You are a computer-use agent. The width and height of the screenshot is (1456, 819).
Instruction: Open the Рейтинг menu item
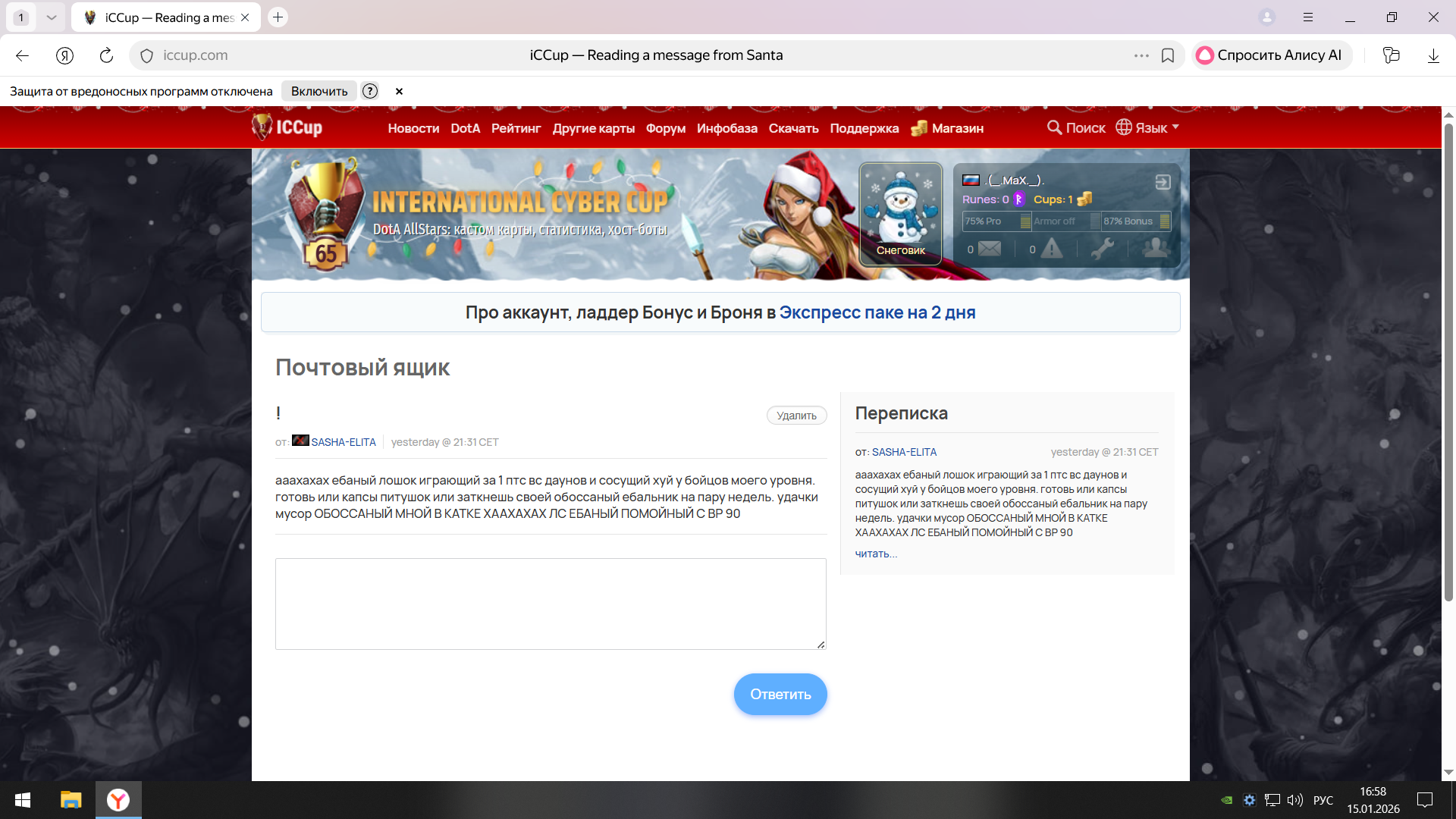click(516, 128)
